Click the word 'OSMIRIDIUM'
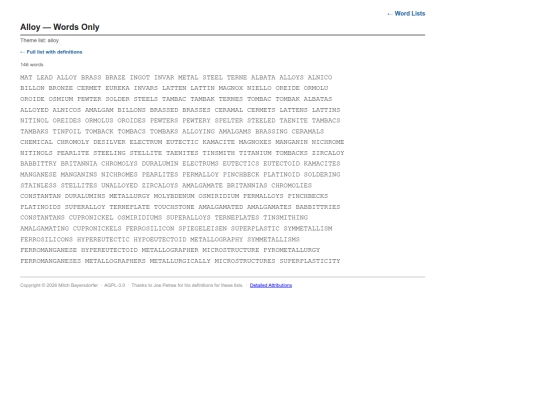This screenshot has width=540, height=405. point(219,196)
